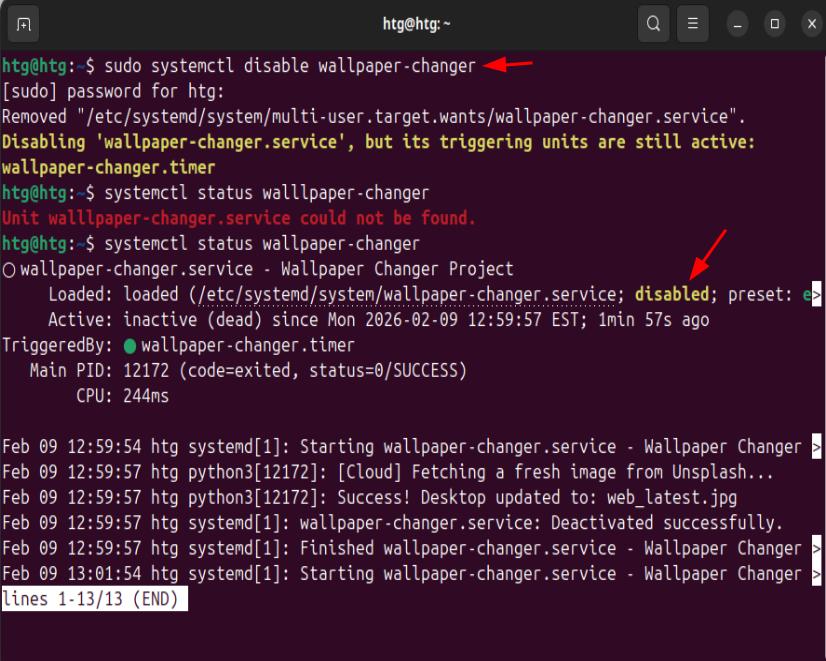826x661 pixels.
Task: Open the /etc/systemd/system/wallpaper-changer.service path link
Action: pos(406,294)
